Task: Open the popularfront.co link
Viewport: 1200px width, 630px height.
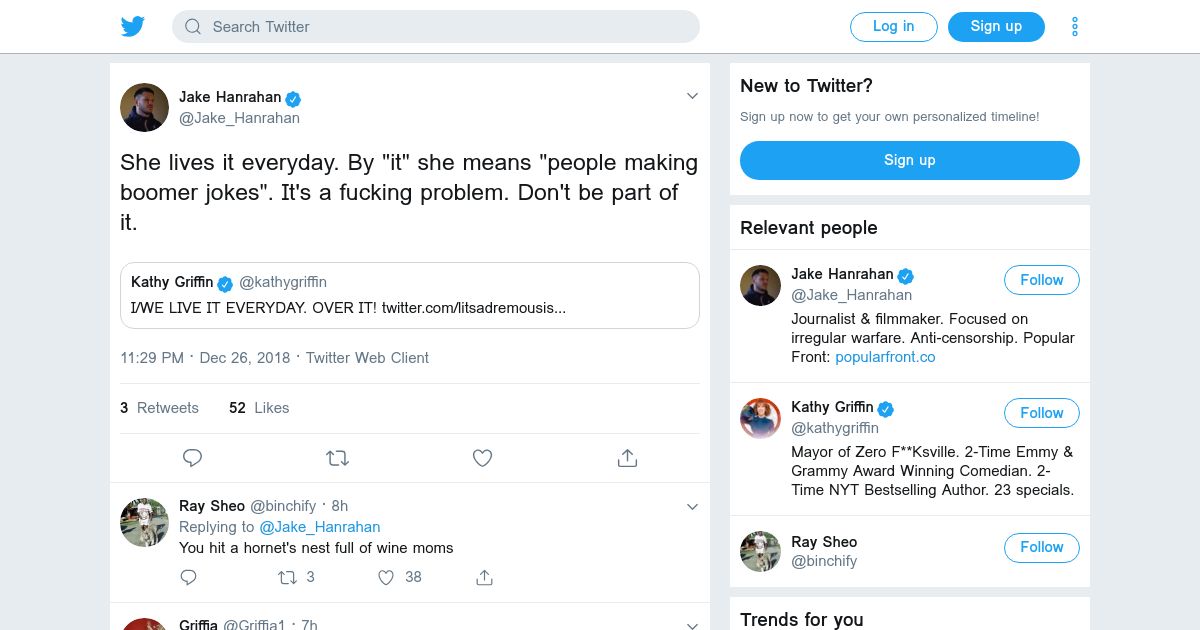Action: click(885, 357)
